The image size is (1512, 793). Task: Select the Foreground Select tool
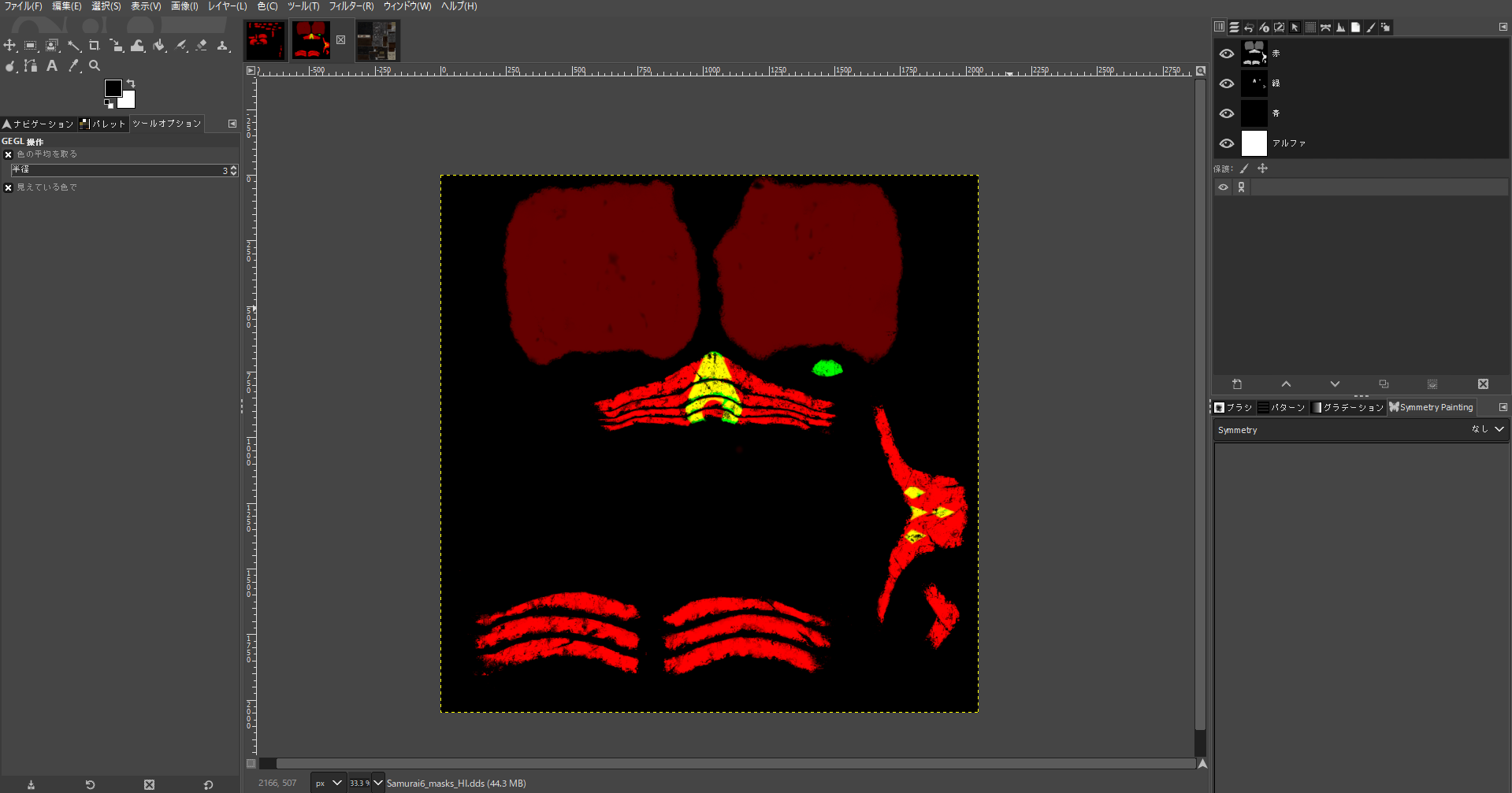pos(52,46)
